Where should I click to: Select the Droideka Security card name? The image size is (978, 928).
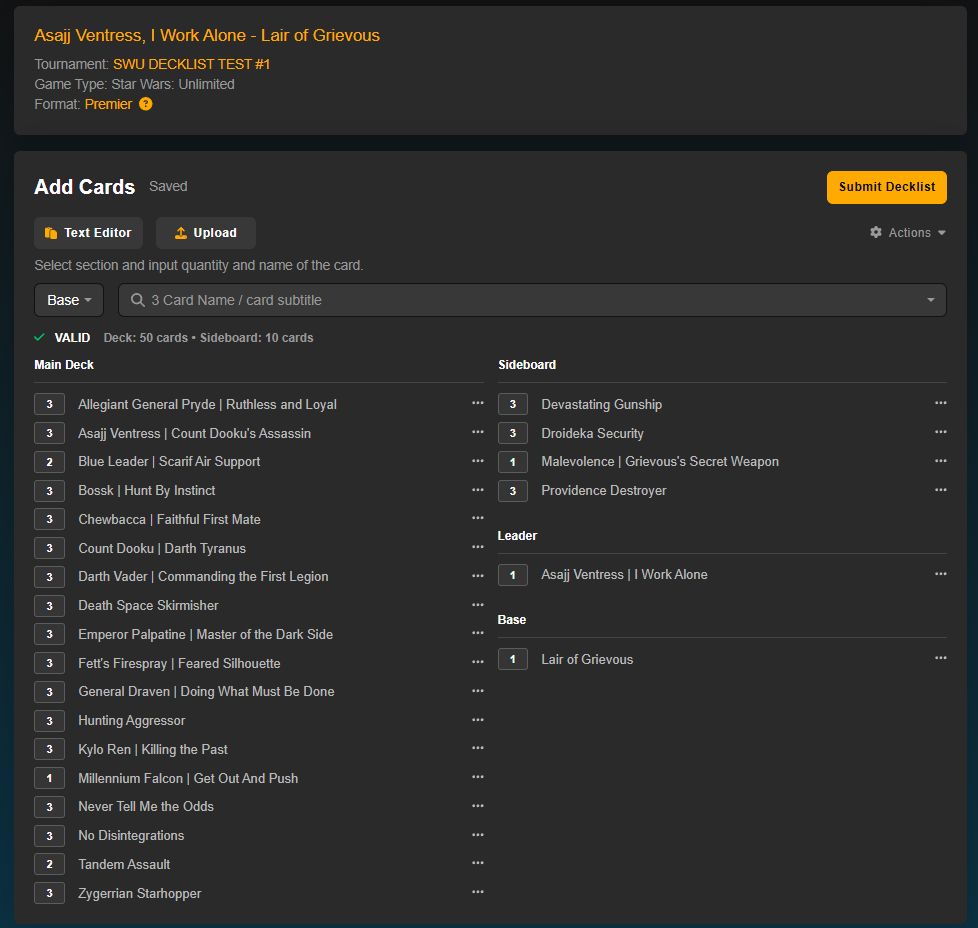593,433
